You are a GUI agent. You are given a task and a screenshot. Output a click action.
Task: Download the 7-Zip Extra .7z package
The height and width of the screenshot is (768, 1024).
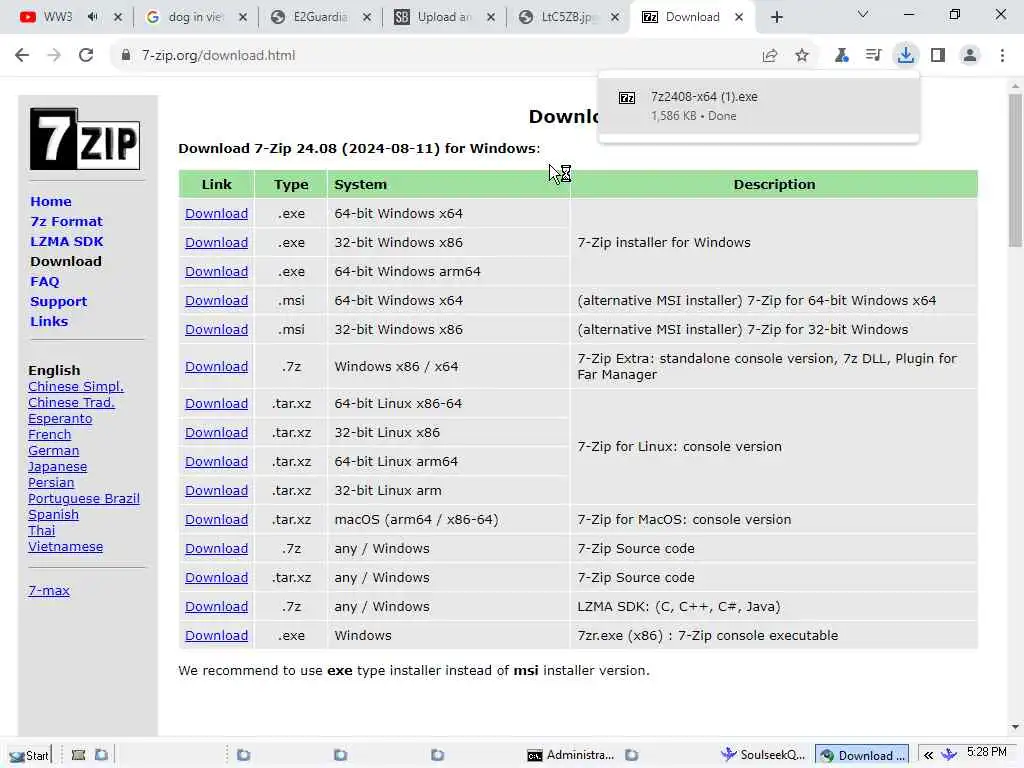216,366
